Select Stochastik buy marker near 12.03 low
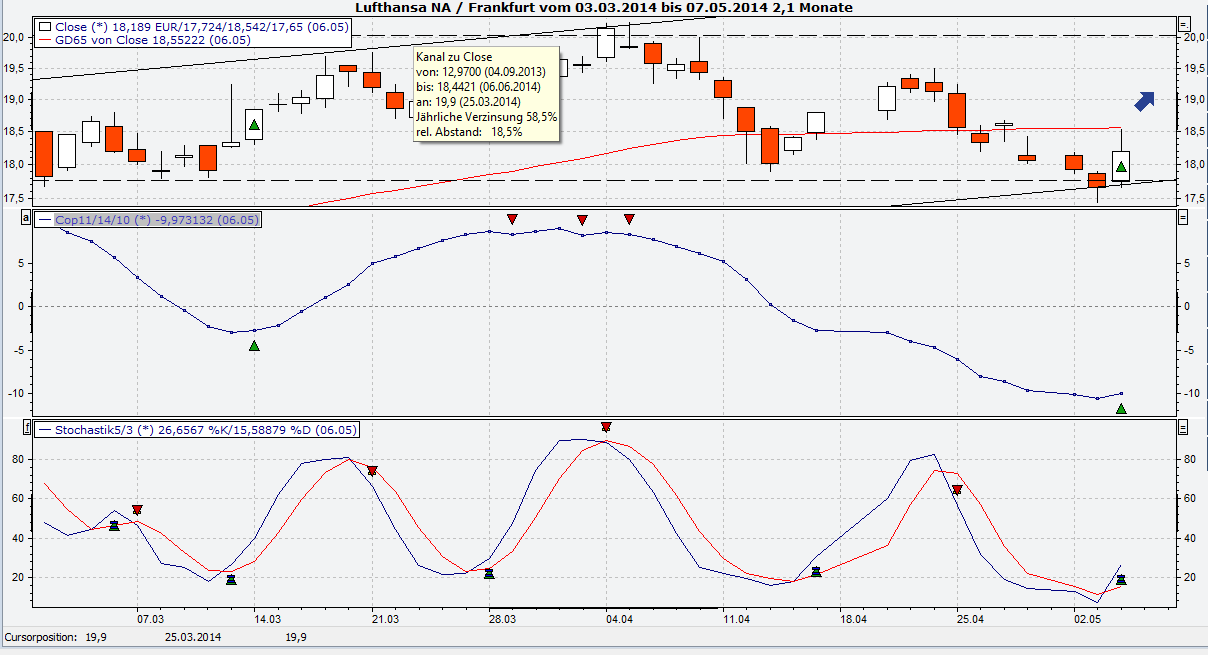The width and height of the screenshot is (1208, 655). point(231,579)
